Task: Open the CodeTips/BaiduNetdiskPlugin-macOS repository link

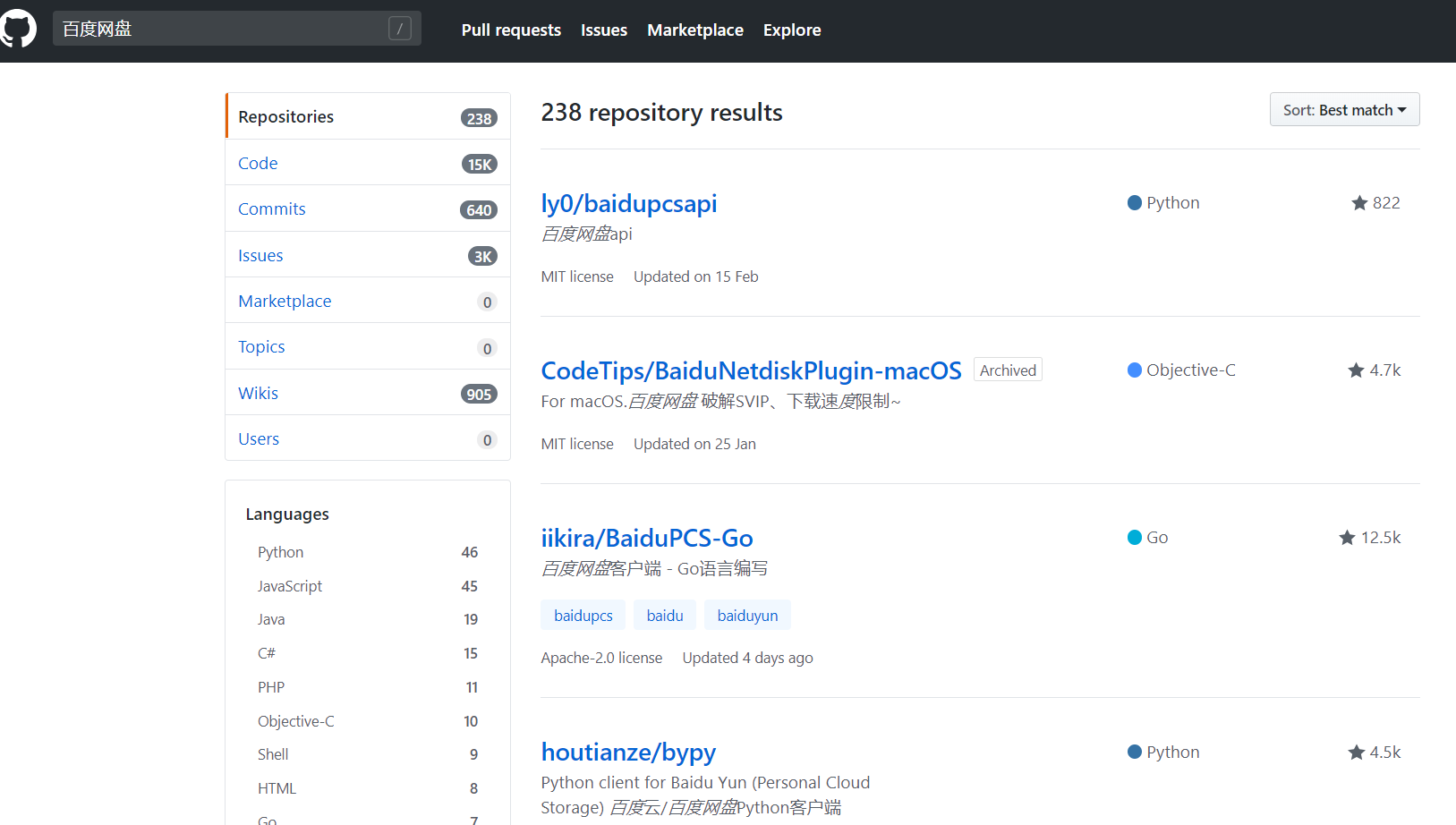Action: pyautogui.click(x=751, y=370)
